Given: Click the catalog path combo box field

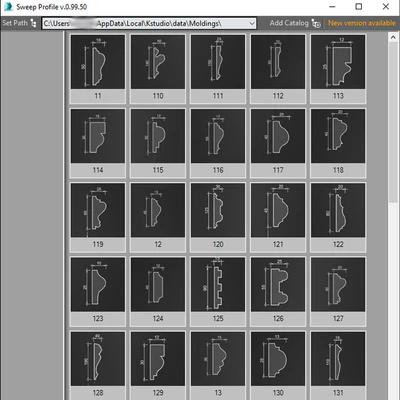Looking at the screenshot, I should tap(149, 24).
